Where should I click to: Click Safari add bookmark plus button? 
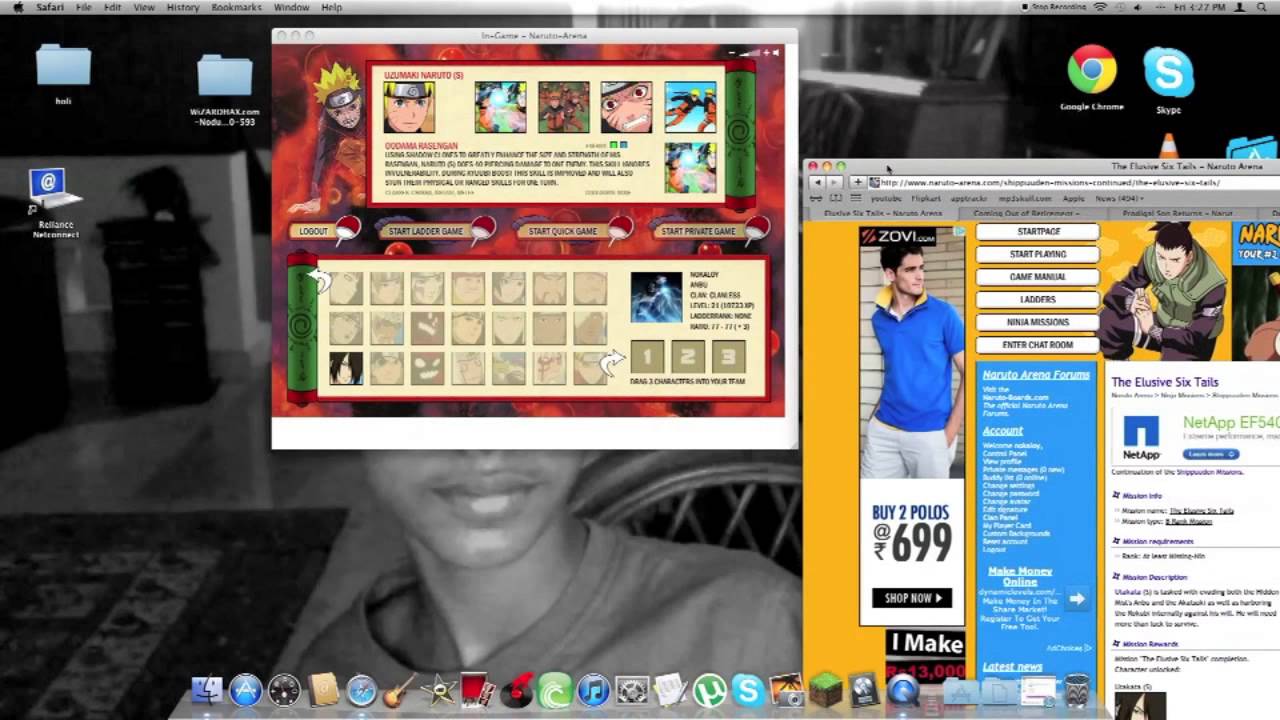[857, 182]
